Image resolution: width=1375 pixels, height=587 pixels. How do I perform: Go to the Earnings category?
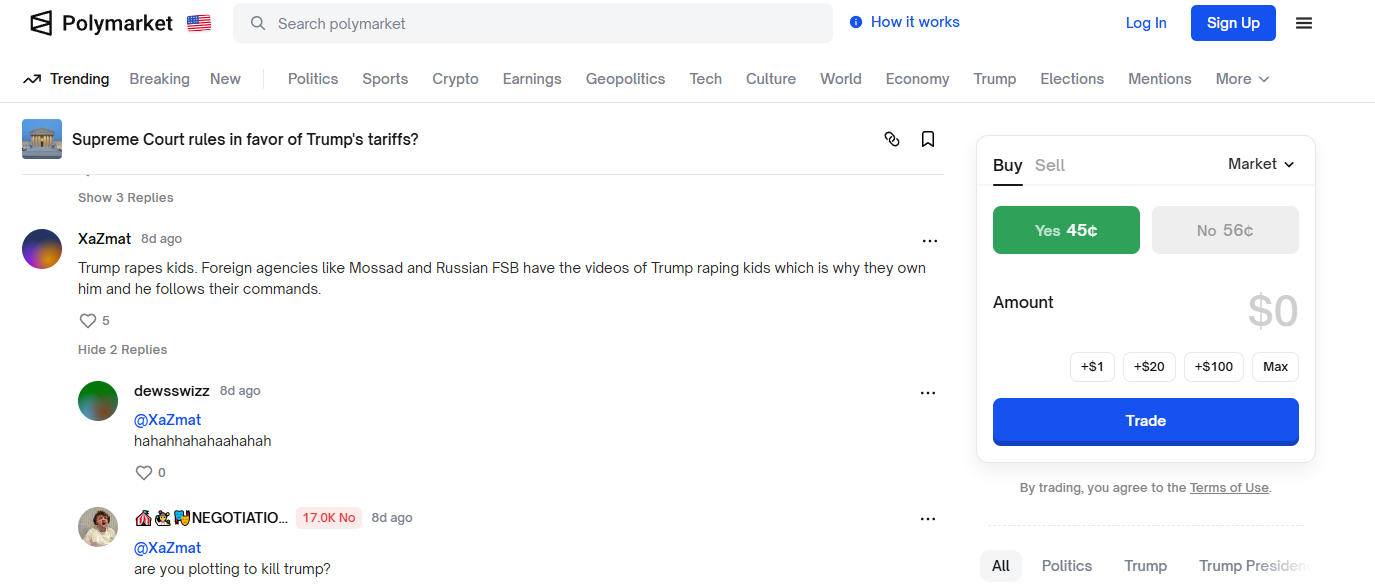coord(532,79)
